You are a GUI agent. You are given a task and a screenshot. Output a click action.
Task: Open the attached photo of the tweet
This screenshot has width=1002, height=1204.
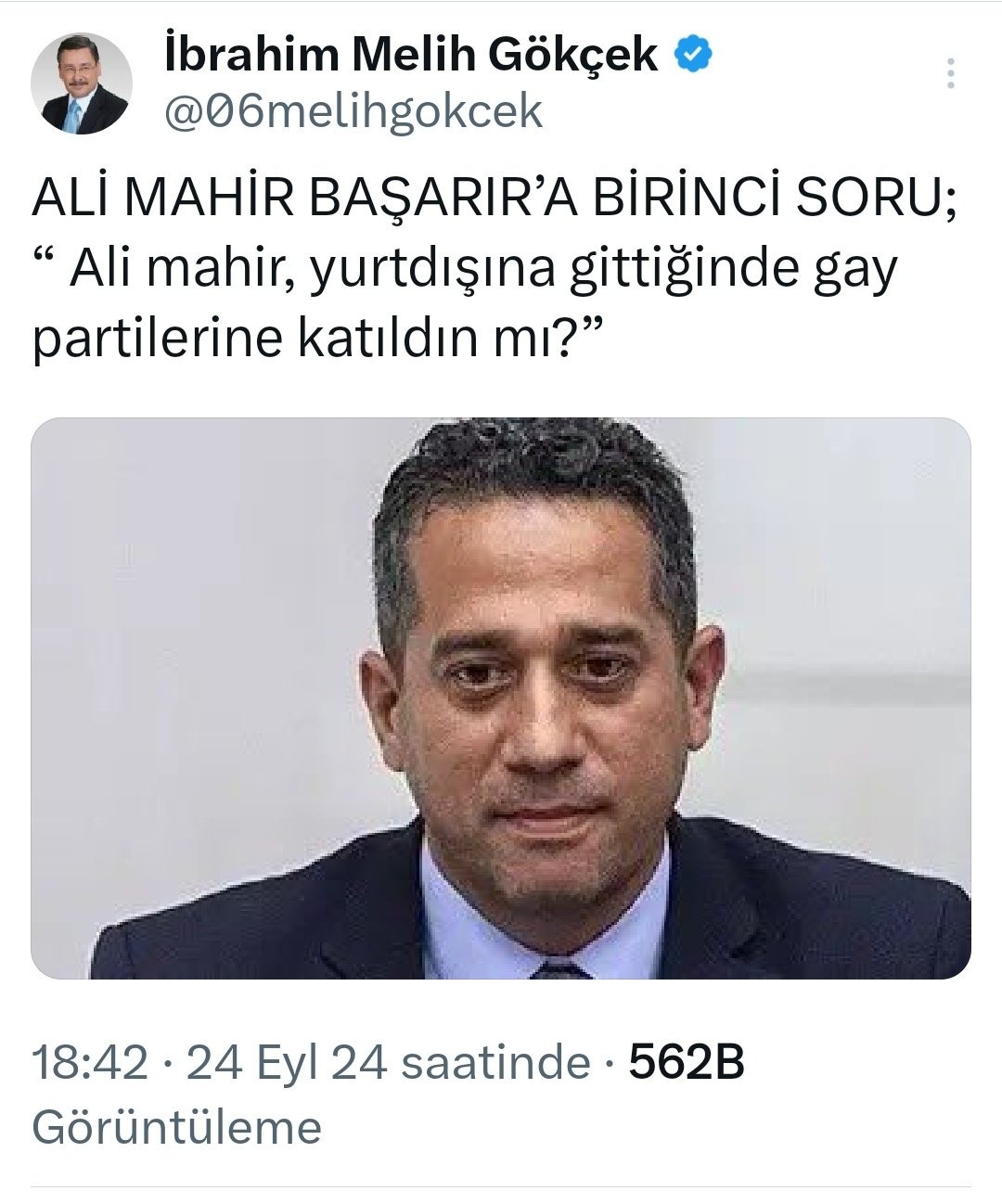(501, 698)
